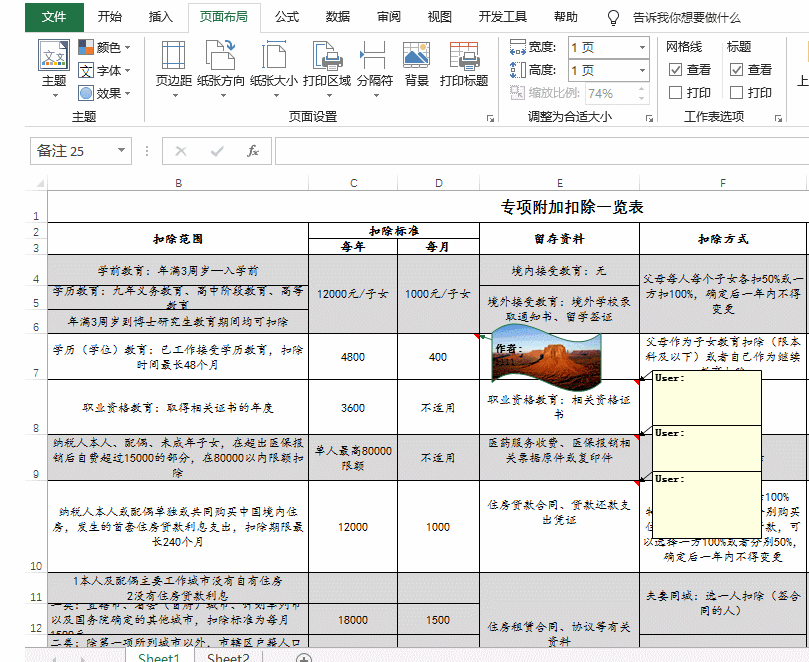Switch to the 数据 tab

[338, 17]
